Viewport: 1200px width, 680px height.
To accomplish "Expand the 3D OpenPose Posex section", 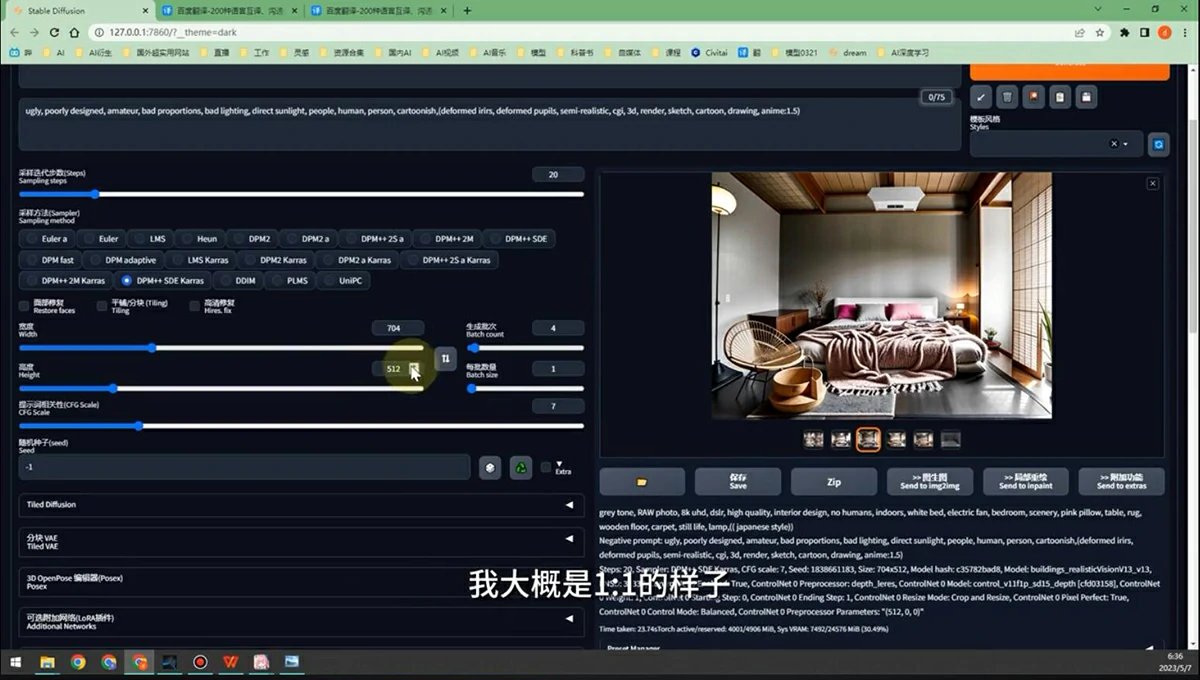I will 301,581.
